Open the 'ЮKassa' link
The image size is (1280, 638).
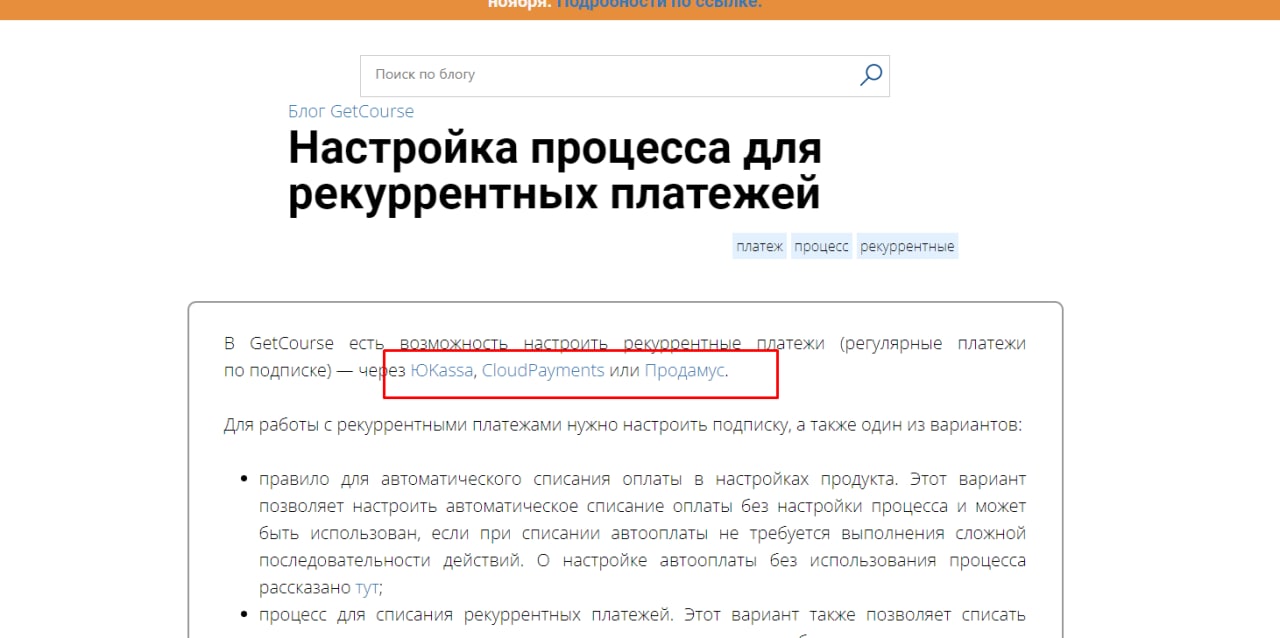(441, 370)
